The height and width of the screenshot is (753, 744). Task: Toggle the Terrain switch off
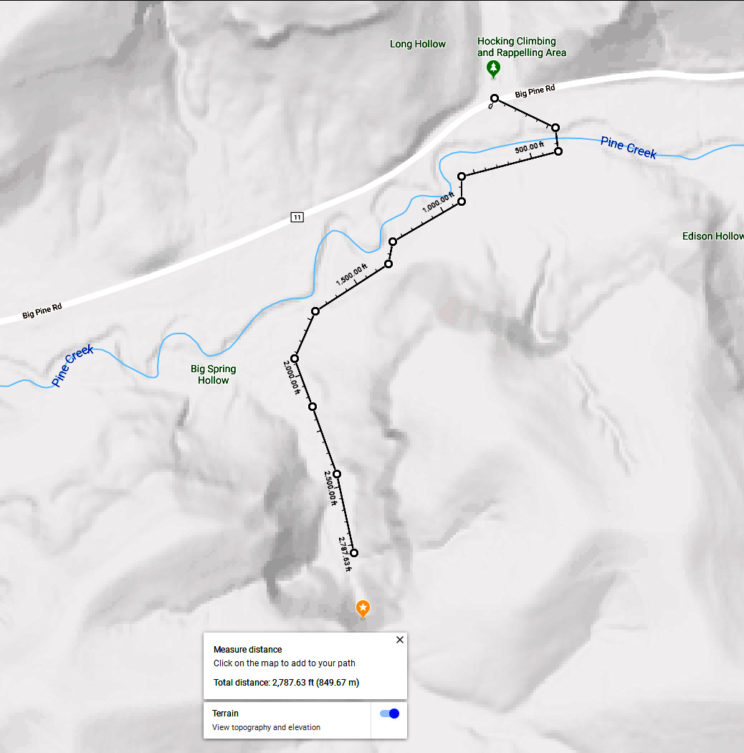(x=390, y=714)
